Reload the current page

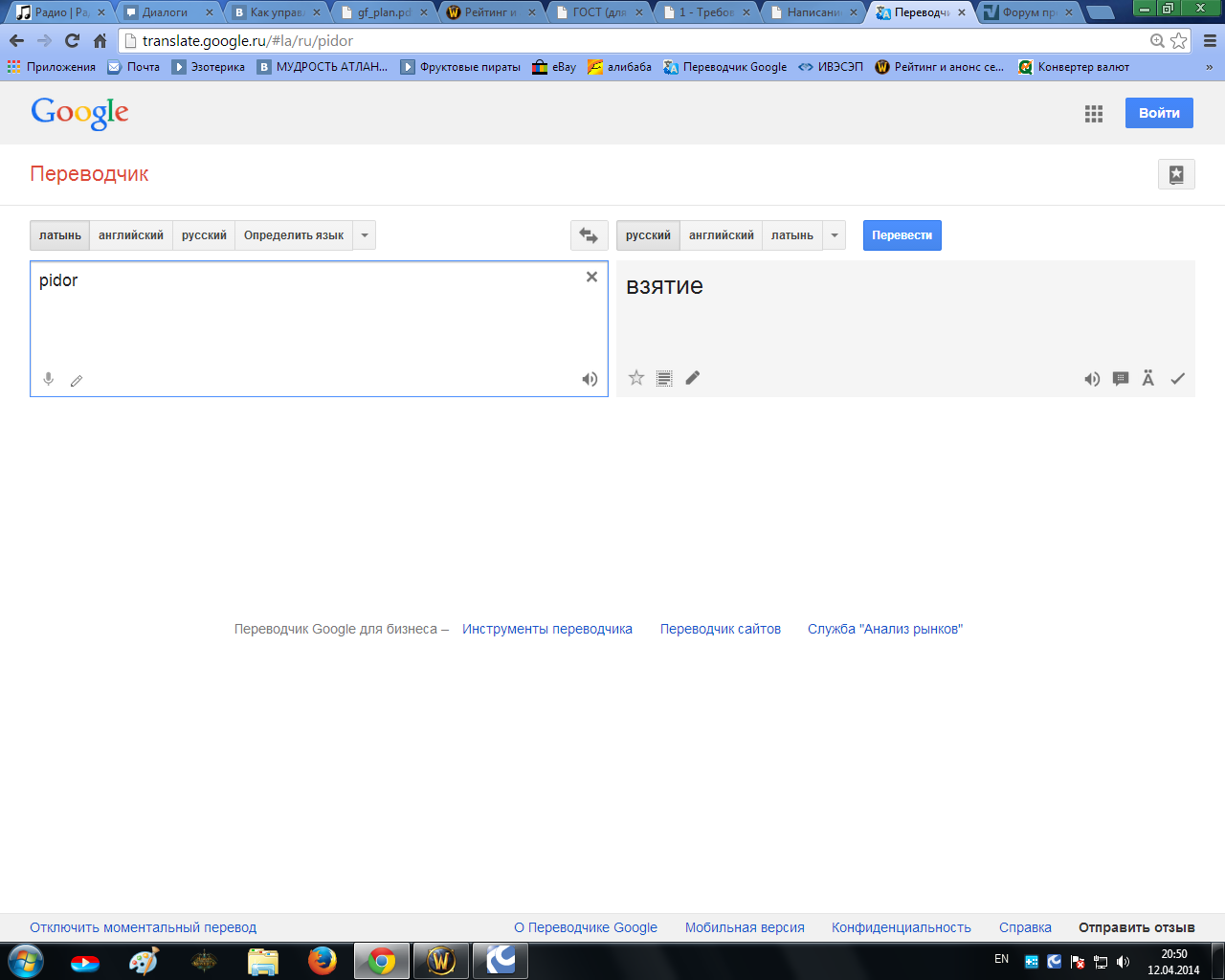point(72,41)
